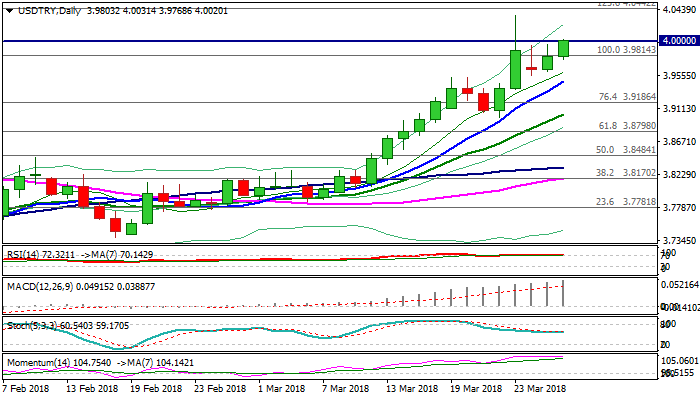Click the dropdown triangle beside USDTRY,Daily
Image resolution: width=700 pixels, height=400 pixels.
[x=9, y=11]
